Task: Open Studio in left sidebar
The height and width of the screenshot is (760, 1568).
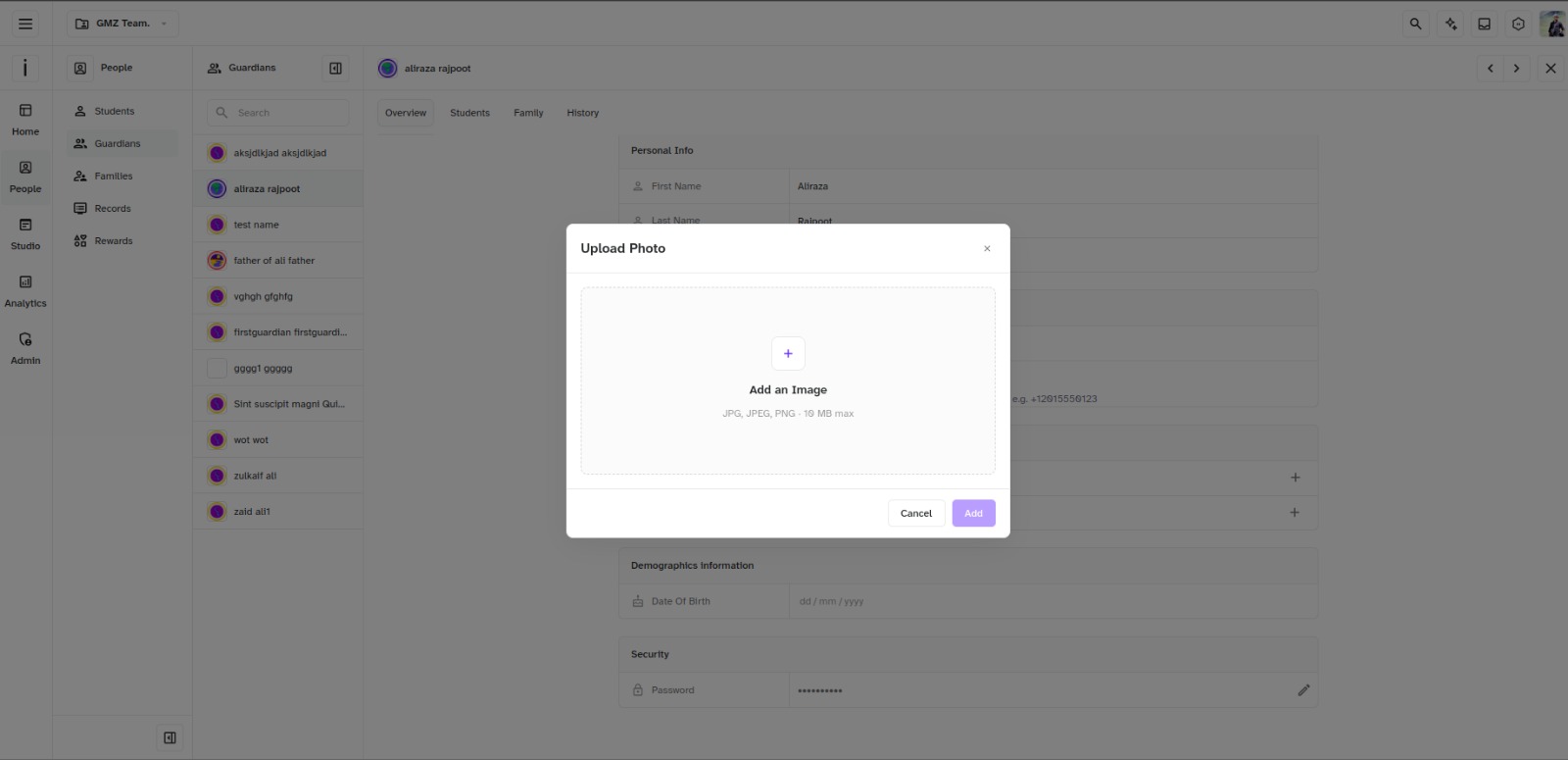Action: 25,234
